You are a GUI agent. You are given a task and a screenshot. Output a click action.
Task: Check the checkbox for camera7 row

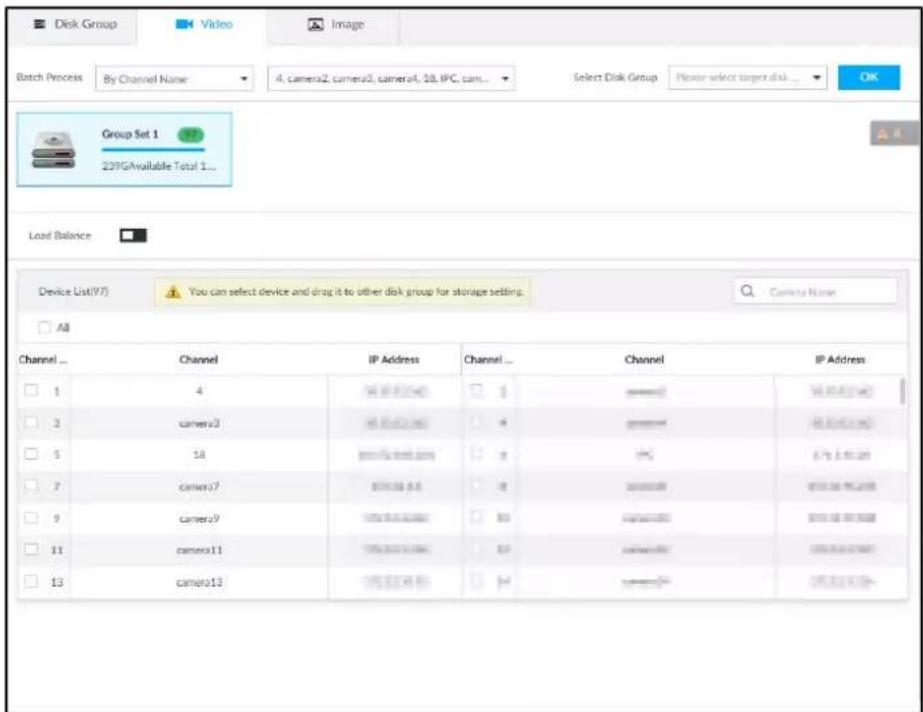(x=31, y=485)
